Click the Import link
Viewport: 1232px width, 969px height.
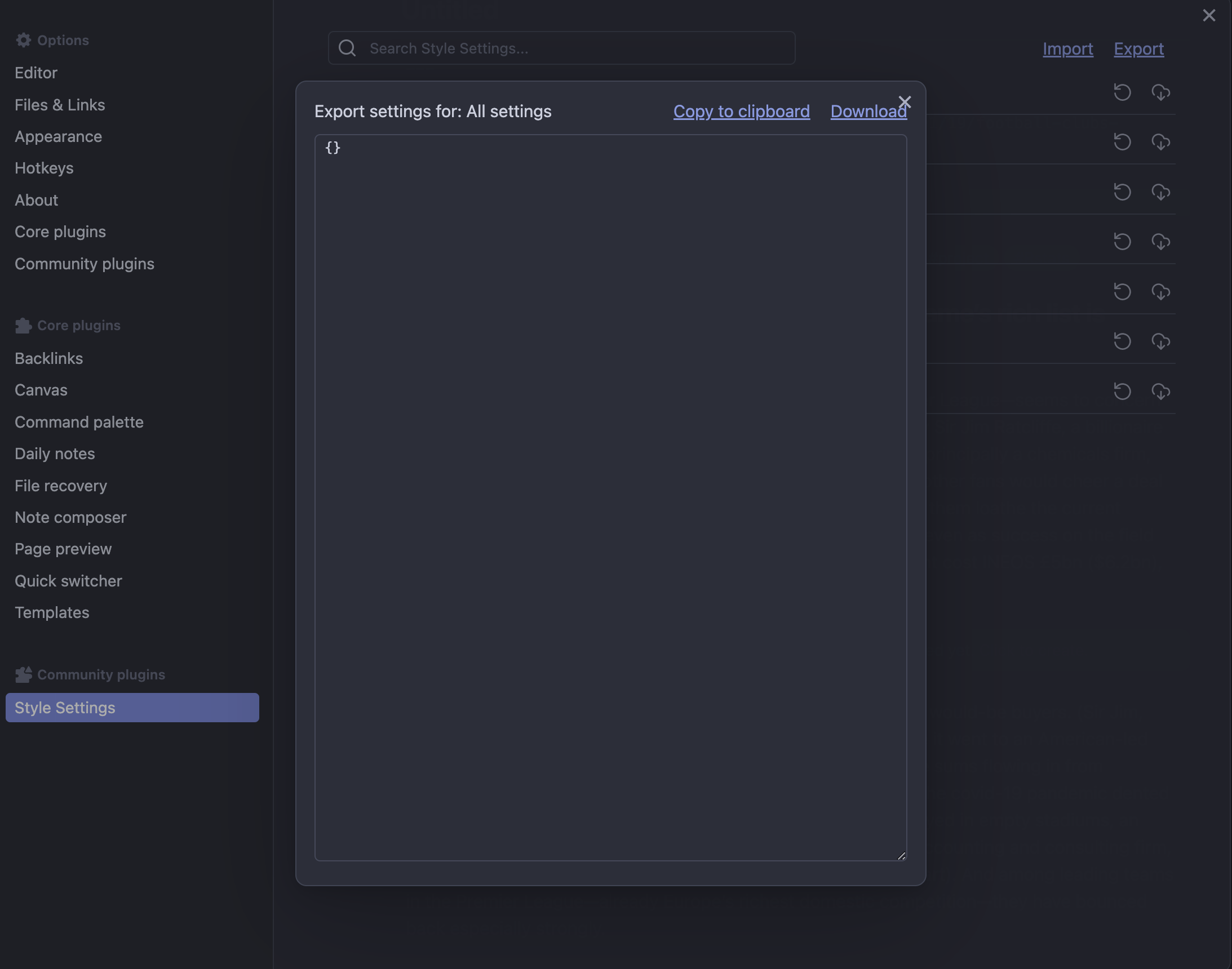tap(1067, 49)
